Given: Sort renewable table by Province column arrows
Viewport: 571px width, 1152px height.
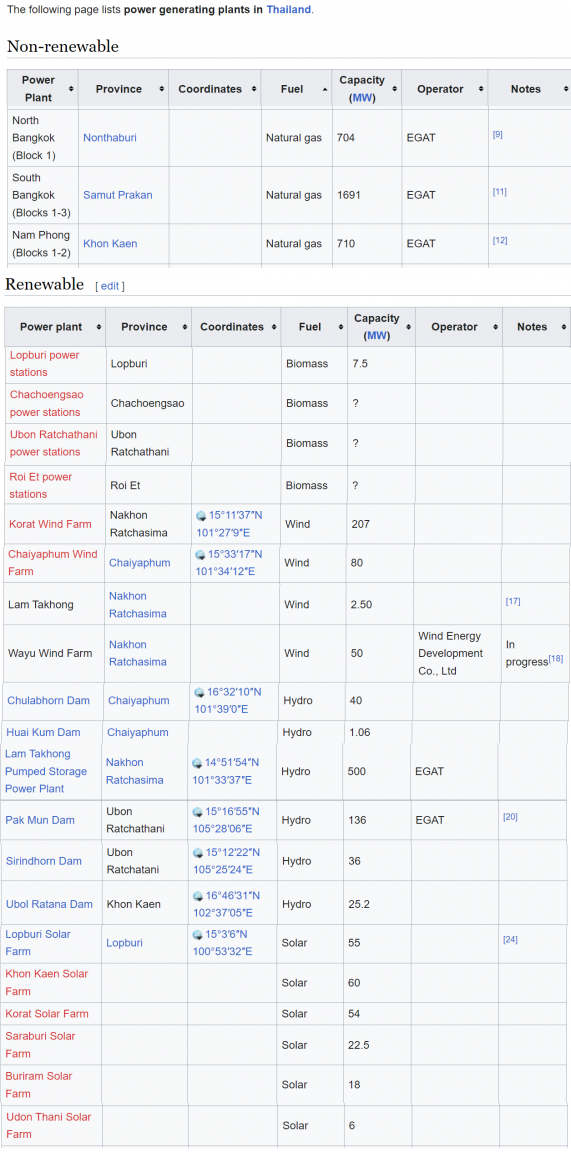Looking at the screenshot, I should point(182,327).
